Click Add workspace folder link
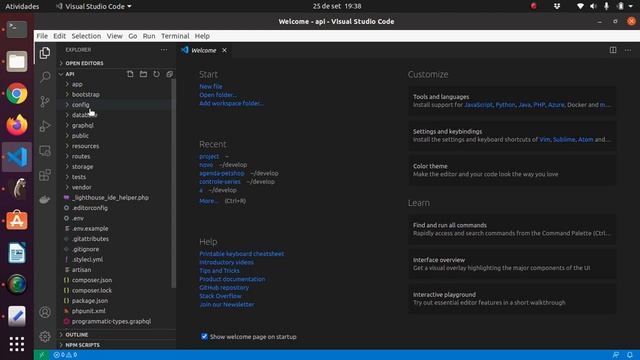640x360 pixels. point(231,103)
